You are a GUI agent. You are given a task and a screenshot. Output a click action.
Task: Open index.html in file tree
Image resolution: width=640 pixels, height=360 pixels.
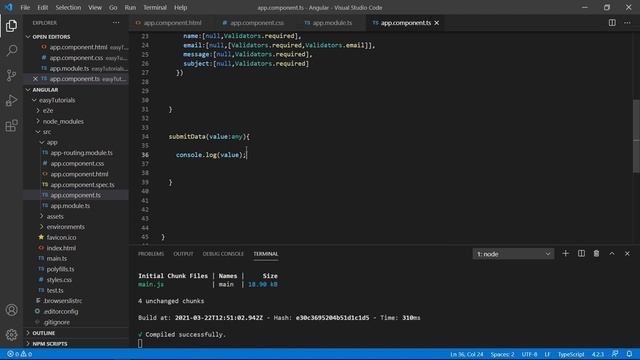click(x=61, y=248)
